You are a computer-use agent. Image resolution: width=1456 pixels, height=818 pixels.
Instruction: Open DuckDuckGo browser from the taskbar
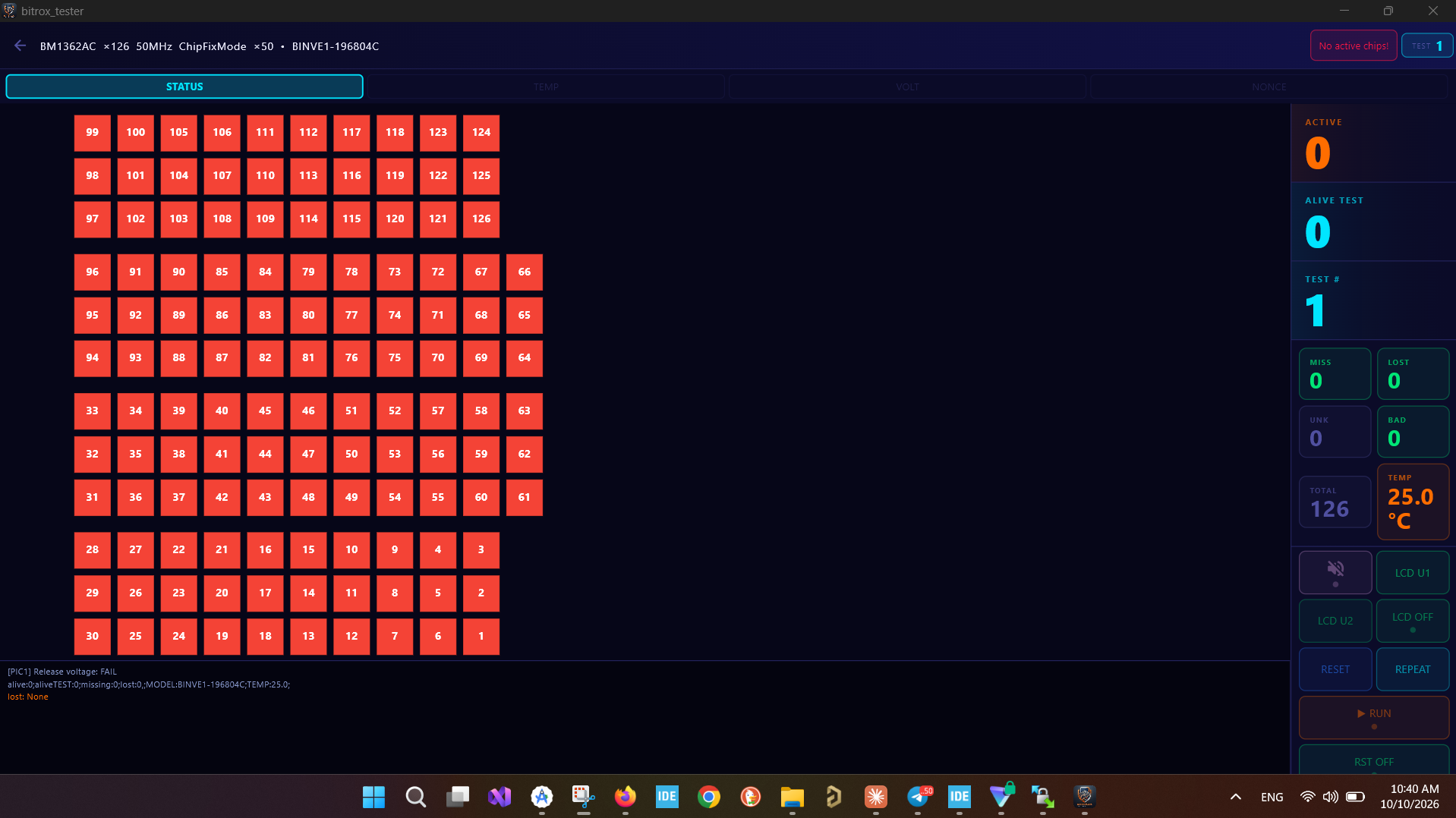[x=751, y=797]
